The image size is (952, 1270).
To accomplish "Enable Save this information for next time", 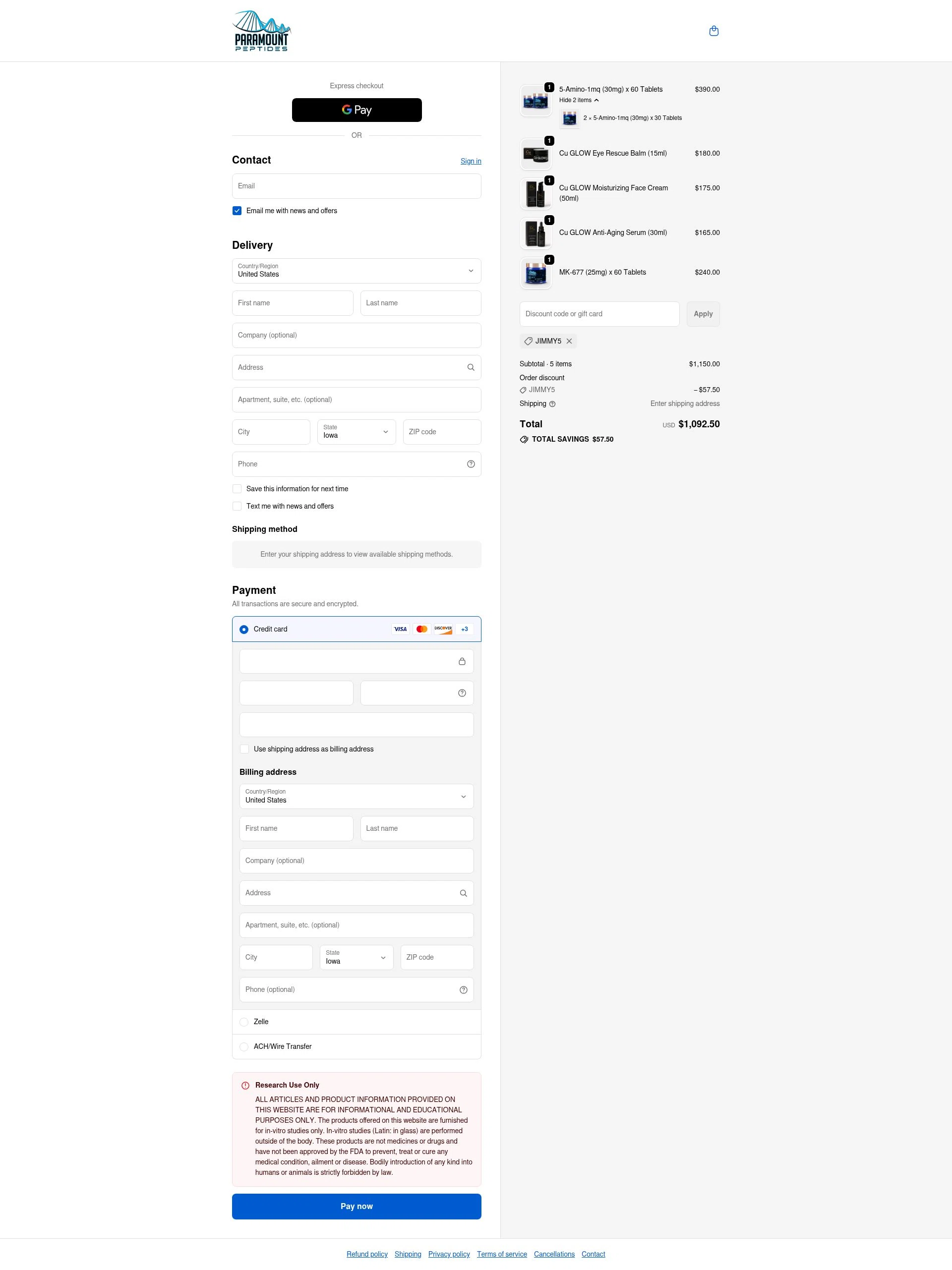I will point(237,489).
